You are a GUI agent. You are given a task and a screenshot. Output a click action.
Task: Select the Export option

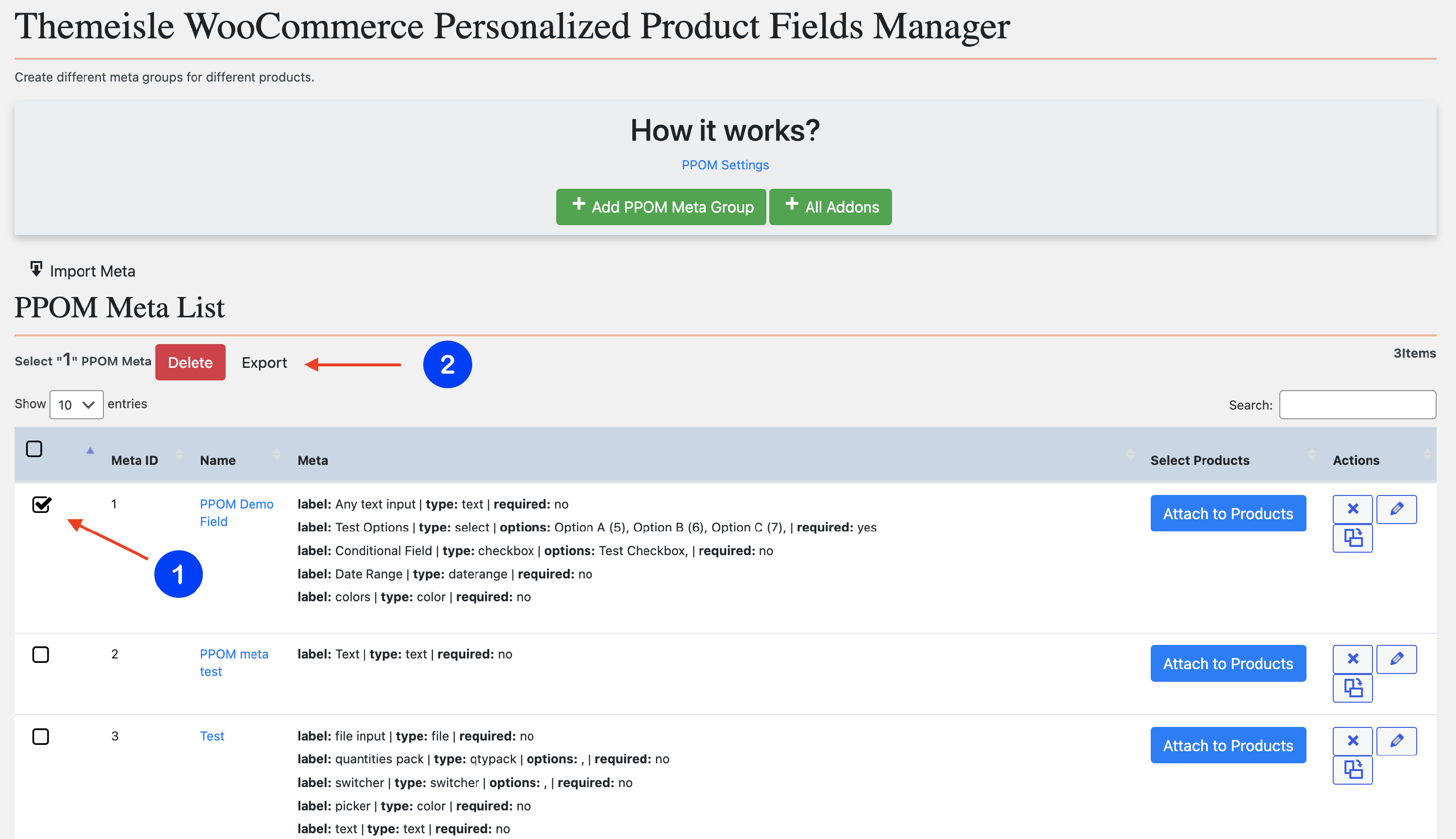265,362
